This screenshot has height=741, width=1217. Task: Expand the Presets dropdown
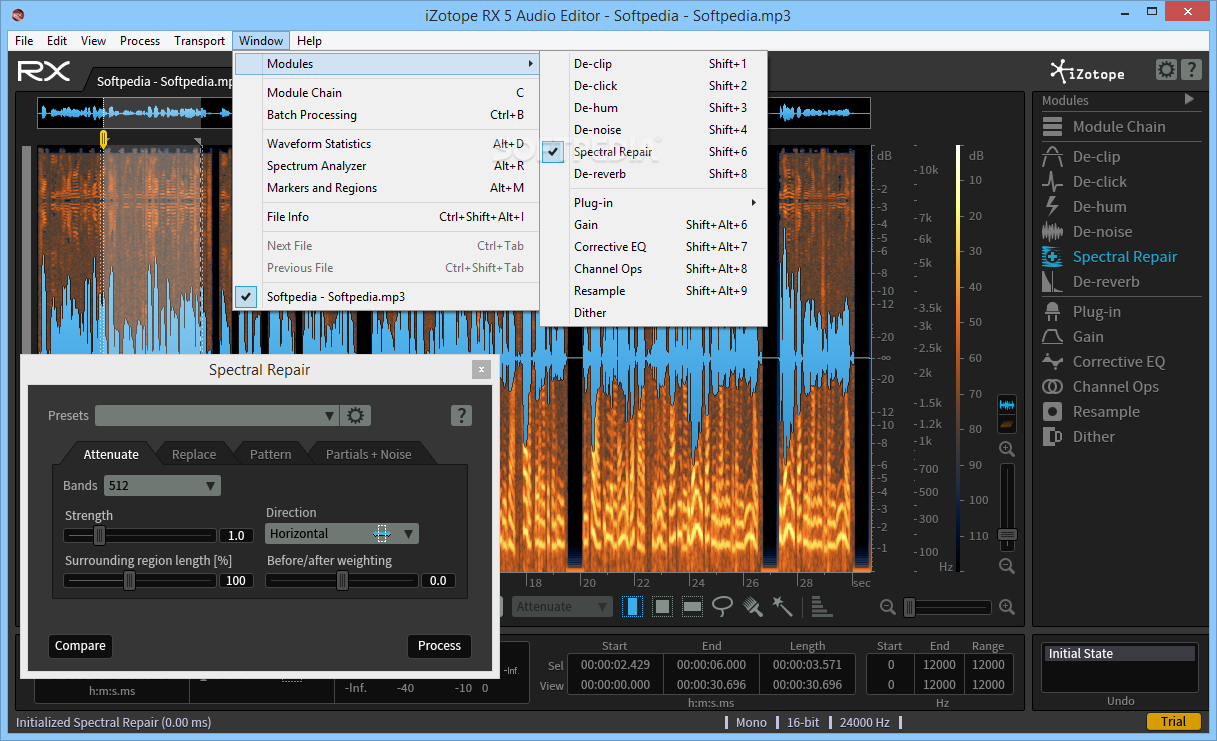pyautogui.click(x=218, y=416)
